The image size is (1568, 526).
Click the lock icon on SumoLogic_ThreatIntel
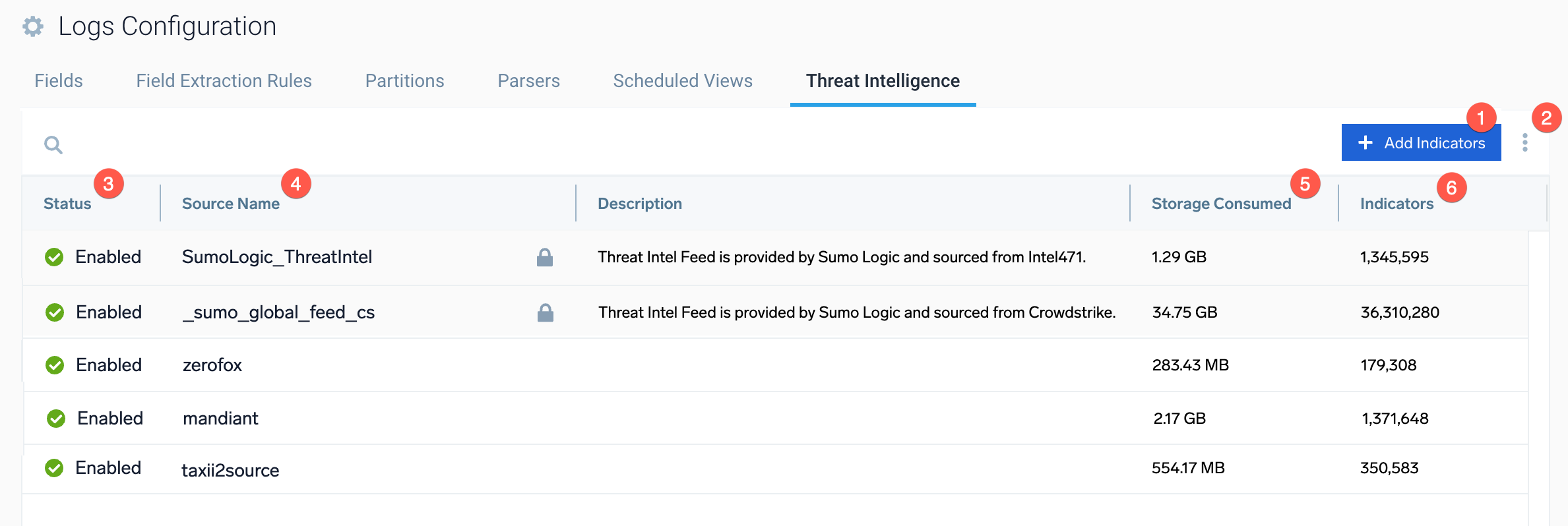(x=544, y=257)
